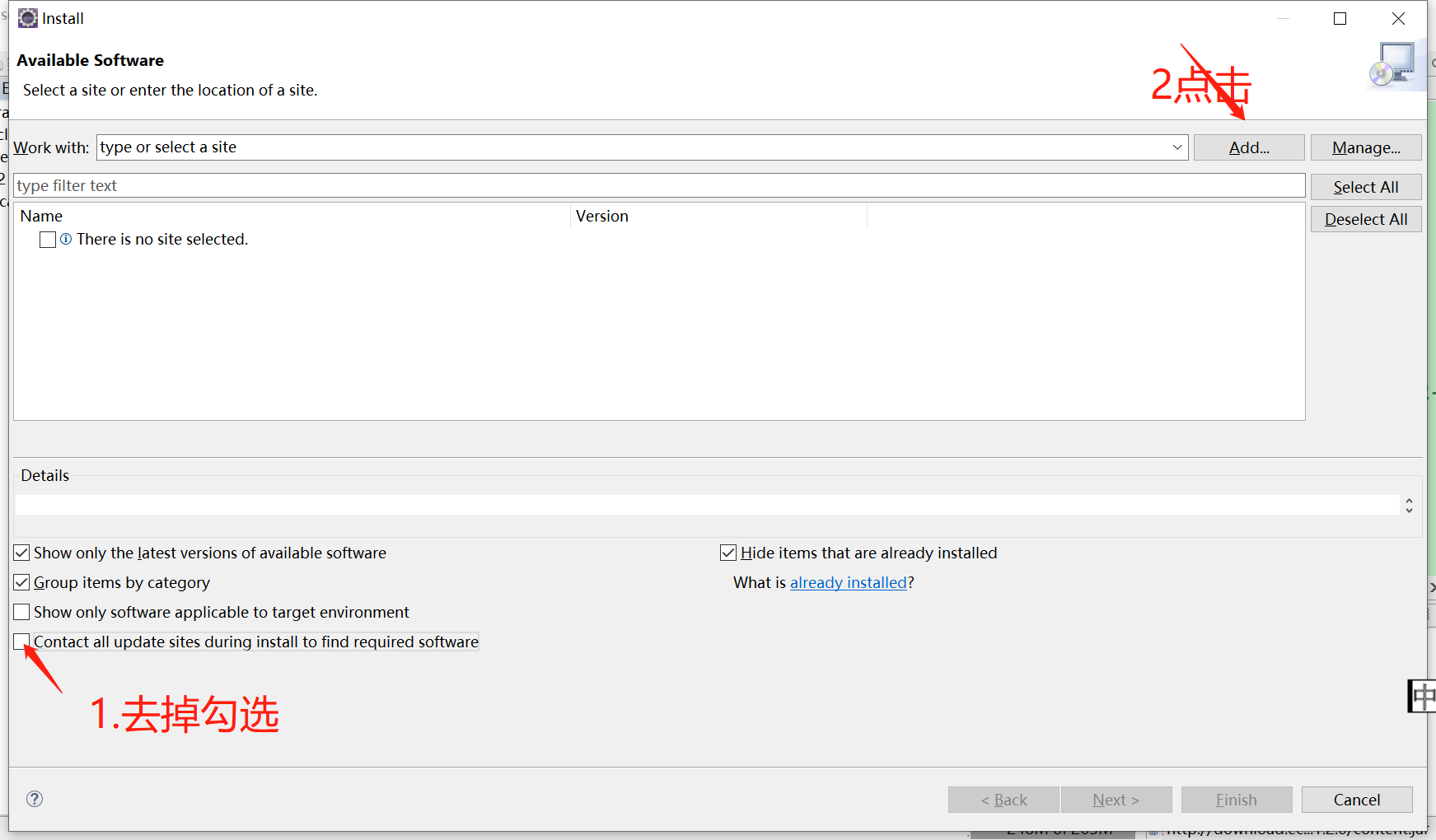1436x840 pixels.
Task: Click the Chinese input method indicator icon
Action: [x=1423, y=697]
